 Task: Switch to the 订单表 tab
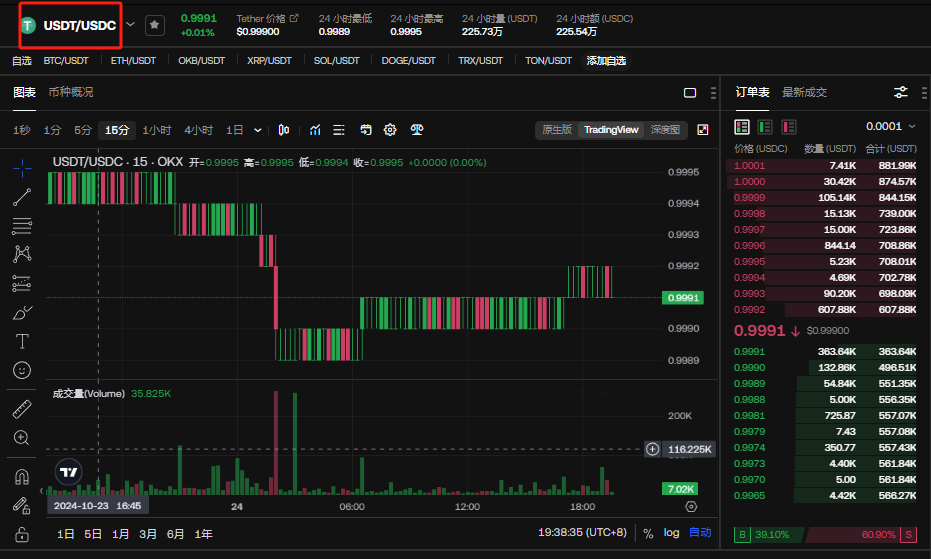(752, 92)
